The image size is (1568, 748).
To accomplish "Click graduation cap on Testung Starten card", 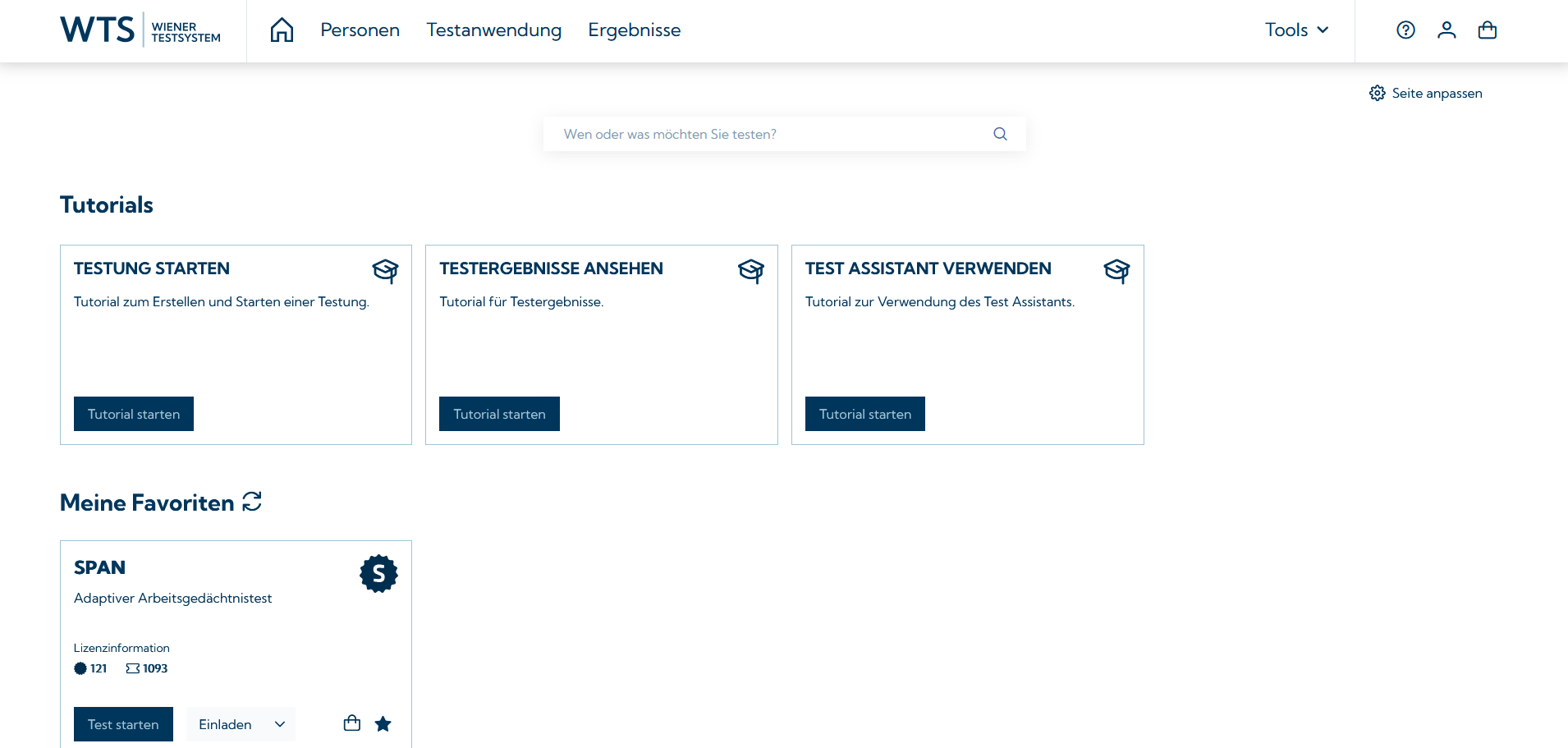I will tap(385, 270).
